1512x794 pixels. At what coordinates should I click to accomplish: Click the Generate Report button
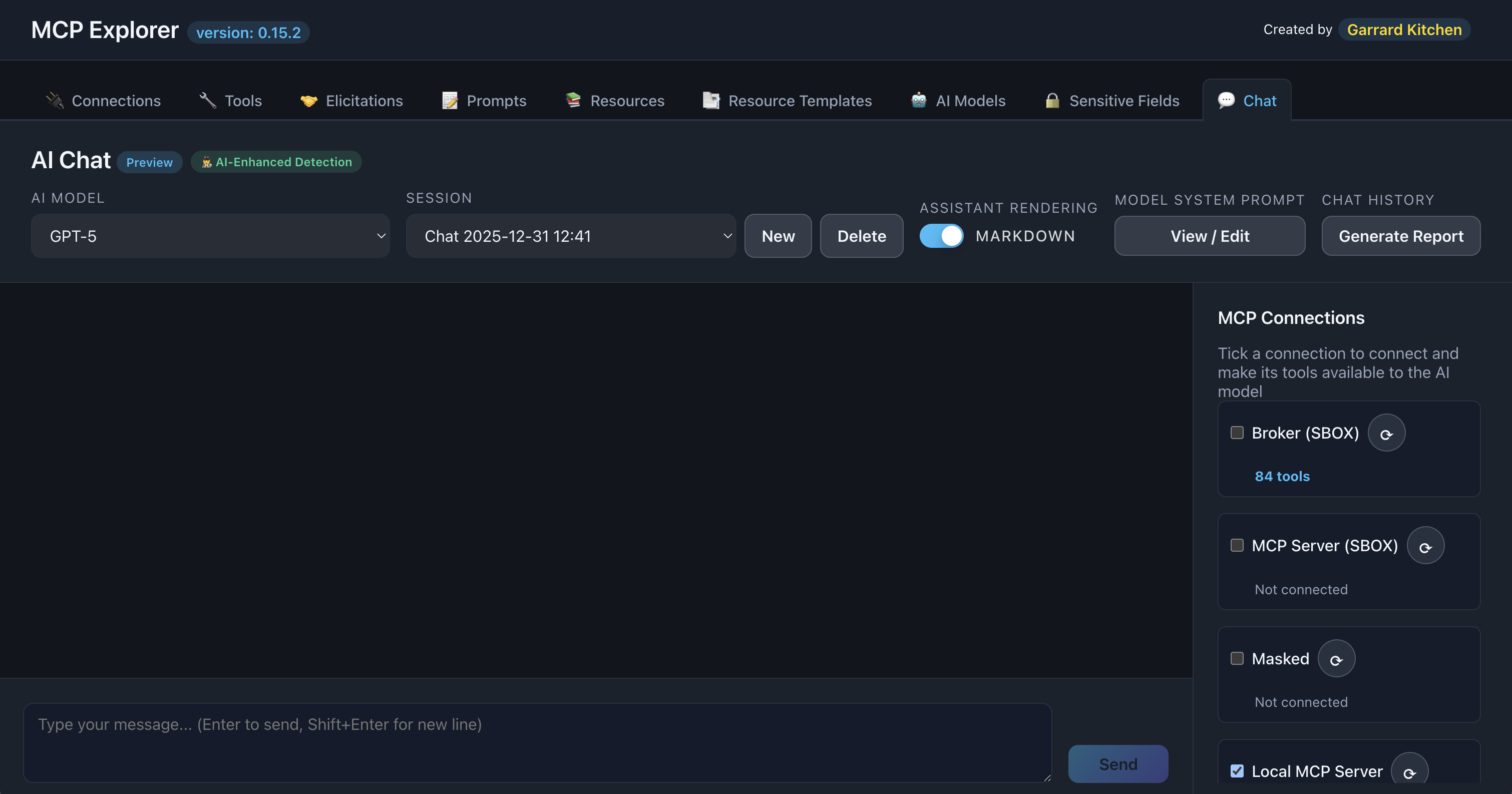[1400, 236]
